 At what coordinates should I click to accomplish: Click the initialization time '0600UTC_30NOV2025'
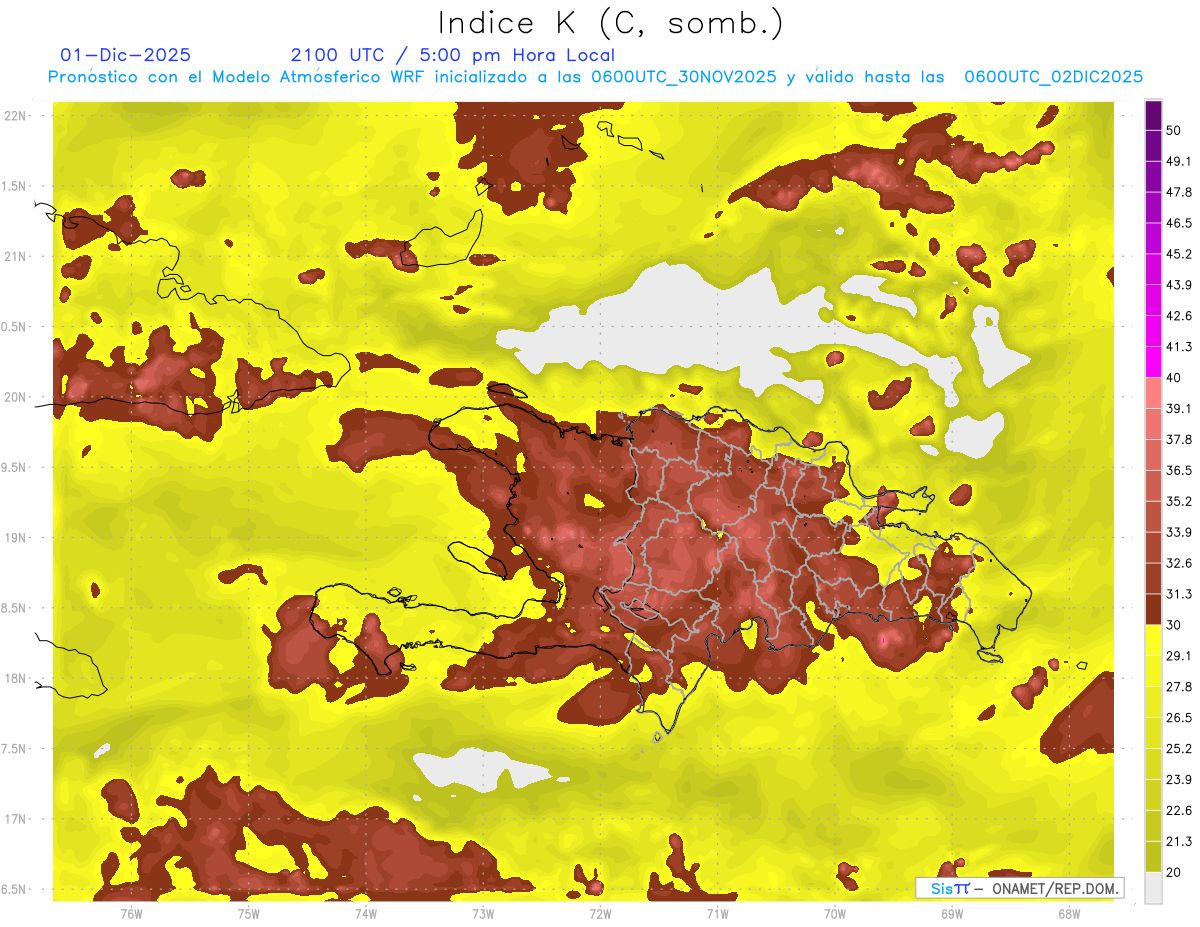(x=684, y=77)
